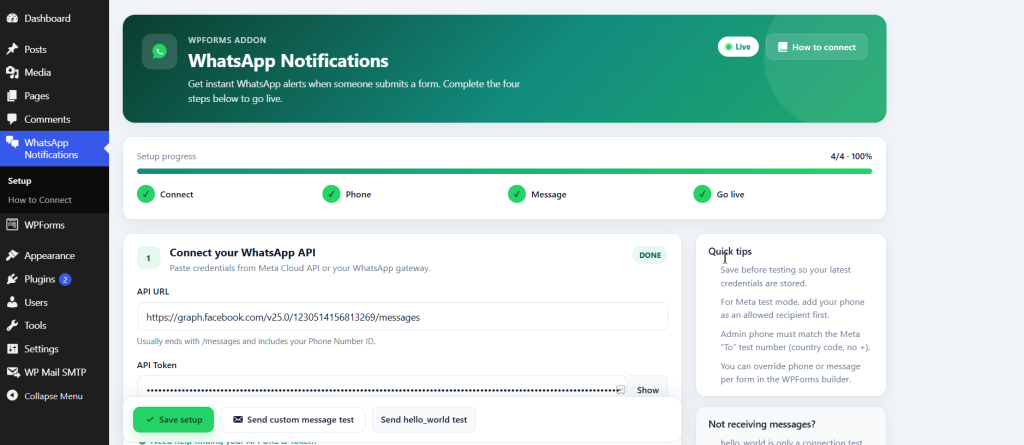
Task: Click the Phone step checkmark icon
Action: [x=331, y=194]
